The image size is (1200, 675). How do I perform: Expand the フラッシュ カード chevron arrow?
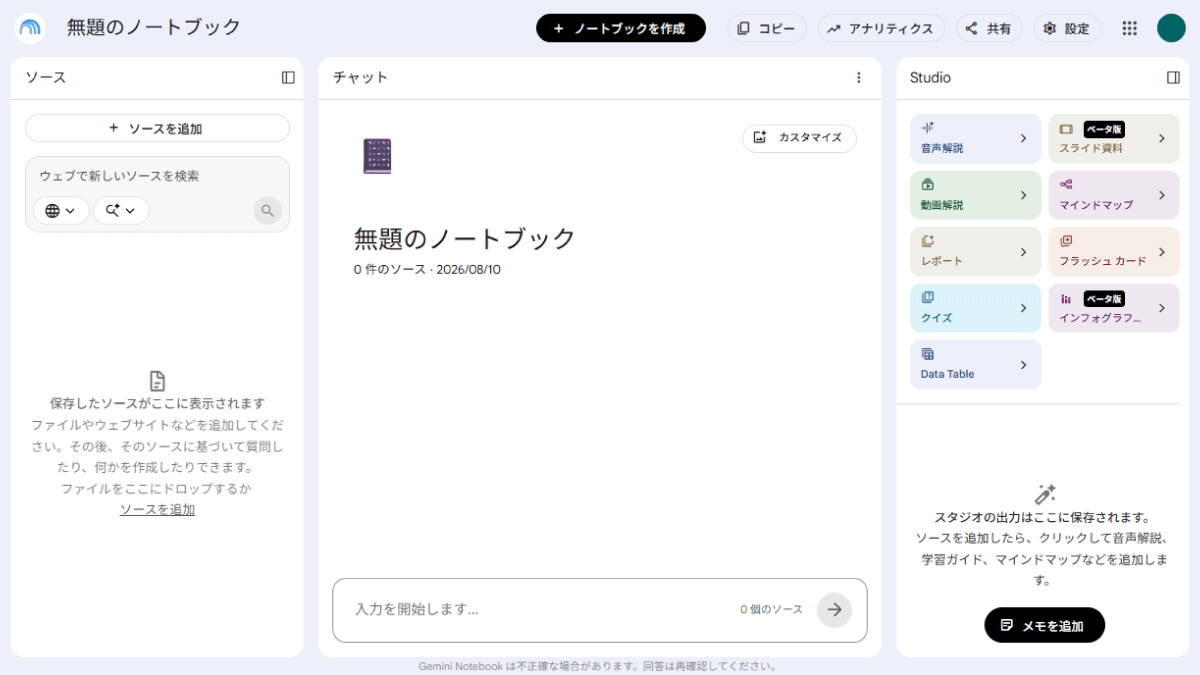pos(1162,252)
